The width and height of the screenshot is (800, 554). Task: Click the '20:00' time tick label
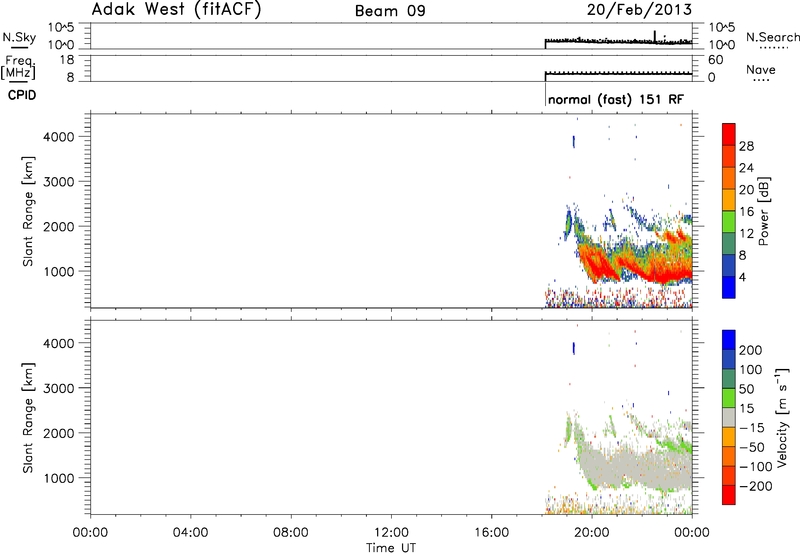click(591, 533)
